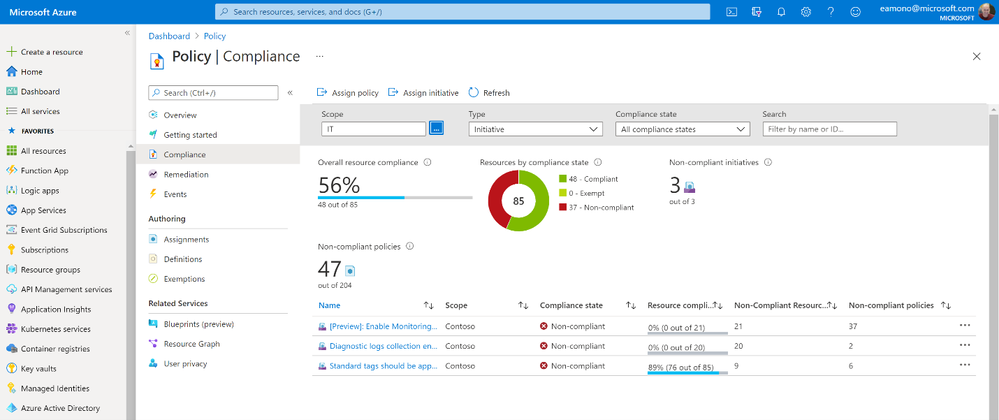This screenshot has width=999, height=420.
Task: Open the portal settings gear
Action: (806, 11)
